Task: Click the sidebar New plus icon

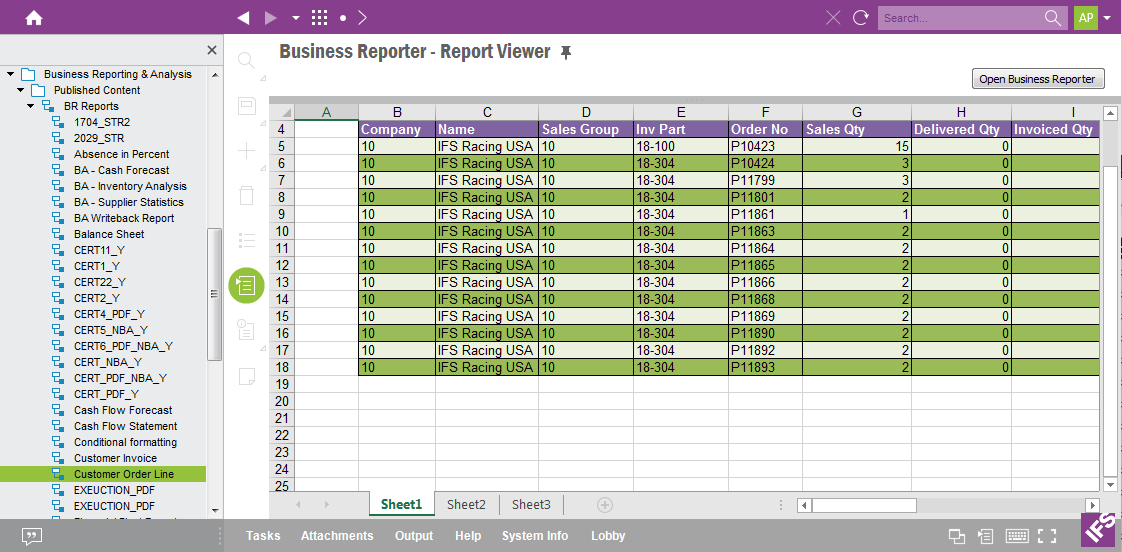Action: pos(246,150)
